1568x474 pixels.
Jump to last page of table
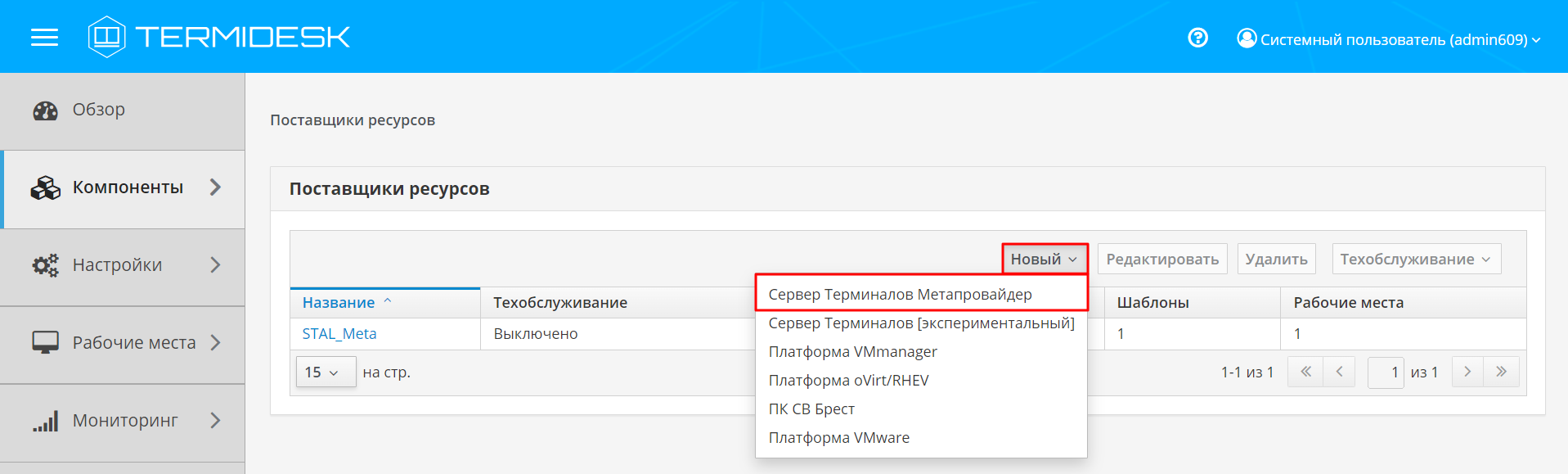point(1502,372)
